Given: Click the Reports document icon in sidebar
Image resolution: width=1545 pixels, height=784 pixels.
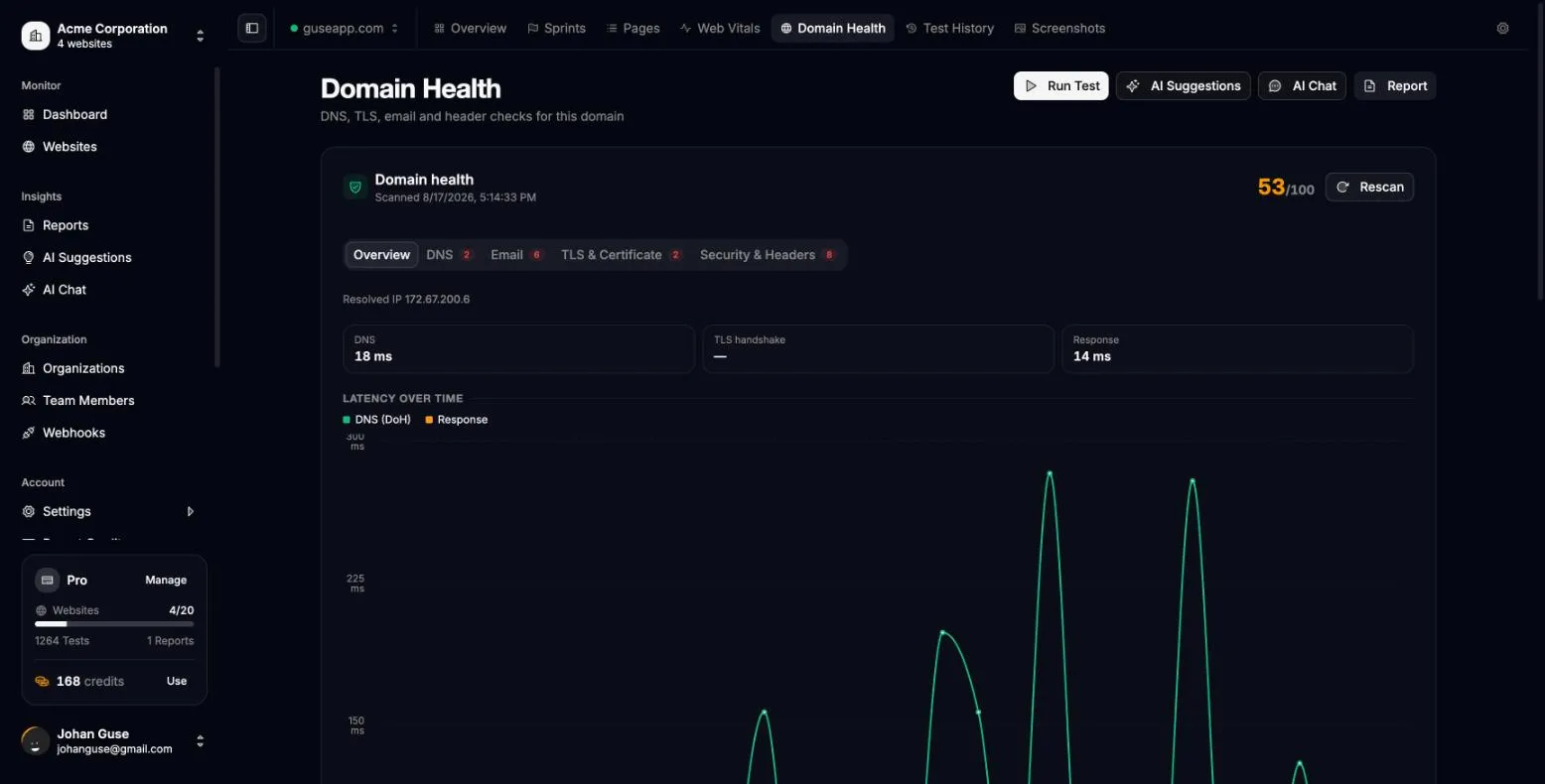Looking at the screenshot, I should tap(29, 225).
